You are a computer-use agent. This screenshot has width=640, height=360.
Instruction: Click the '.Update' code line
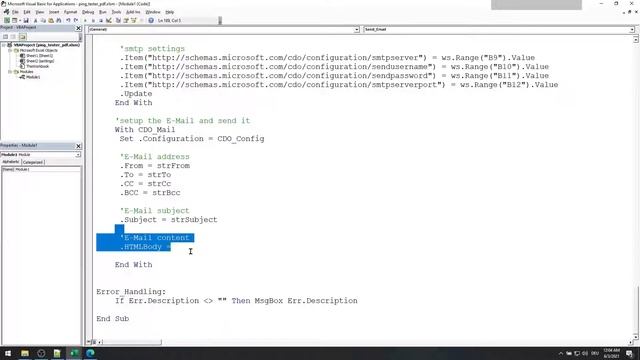(136, 94)
